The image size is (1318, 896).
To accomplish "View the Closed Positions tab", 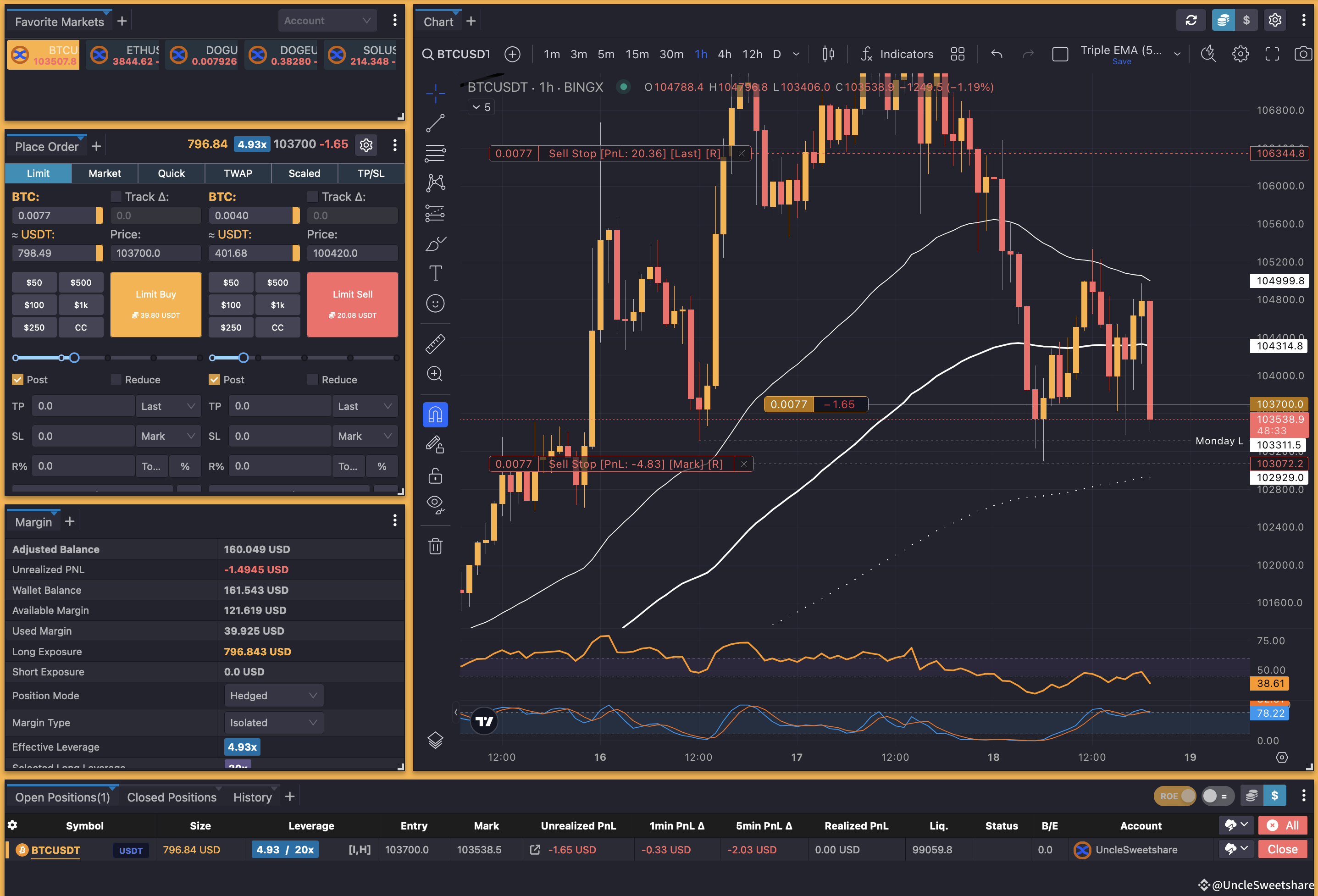I will pyautogui.click(x=172, y=797).
